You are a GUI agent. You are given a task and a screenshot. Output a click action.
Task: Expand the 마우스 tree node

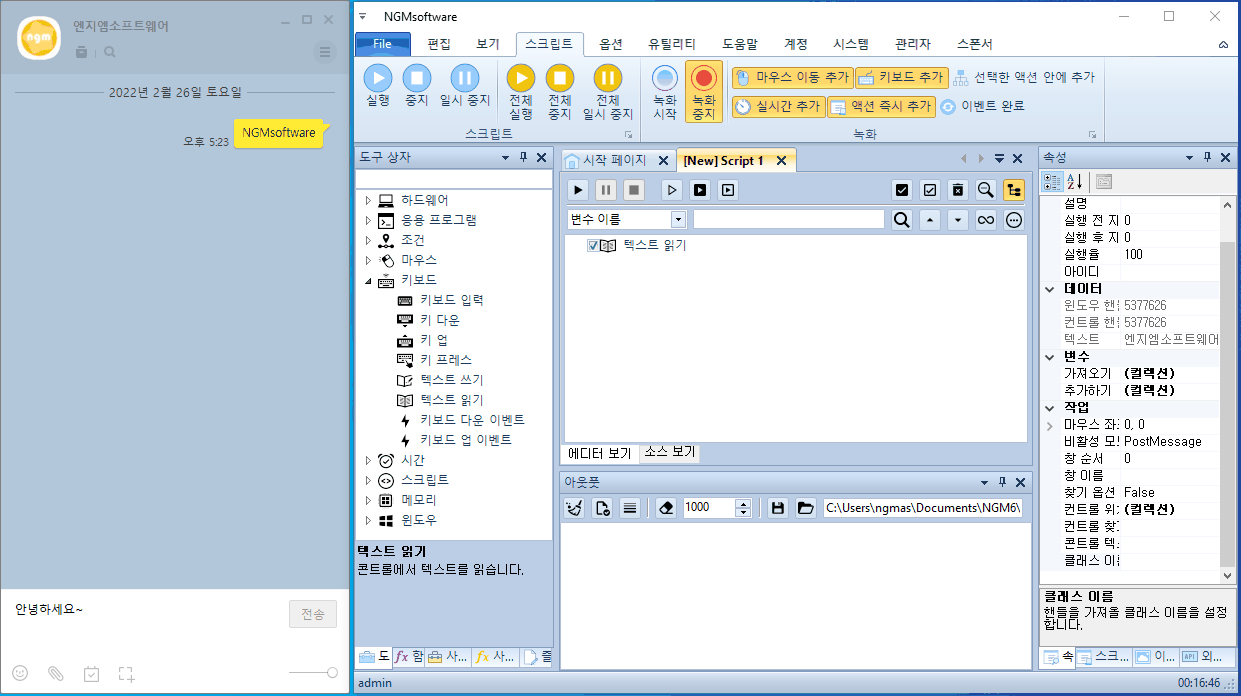coord(368,260)
